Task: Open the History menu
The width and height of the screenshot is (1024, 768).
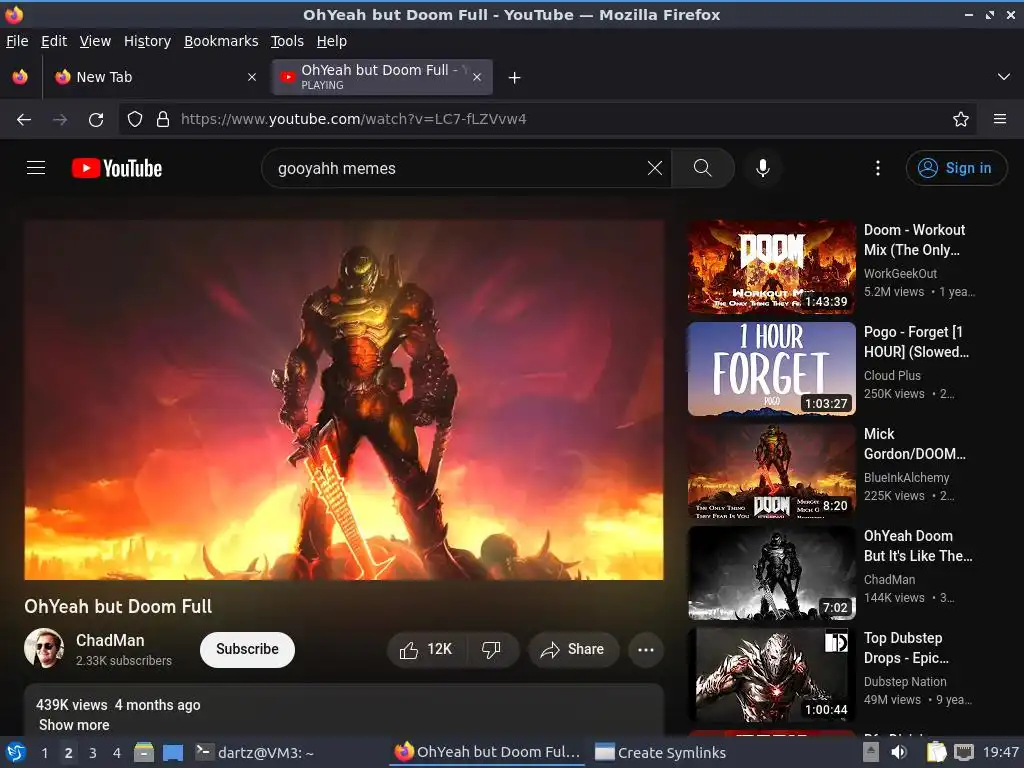Action: click(147, 41)
